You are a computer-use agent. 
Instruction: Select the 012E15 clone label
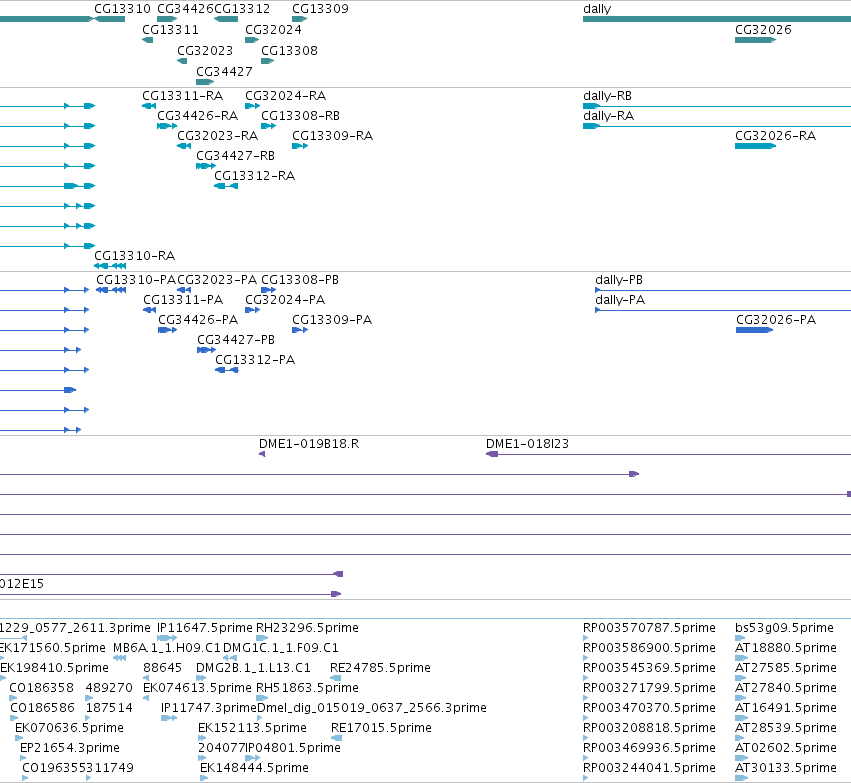click(22, 584)
